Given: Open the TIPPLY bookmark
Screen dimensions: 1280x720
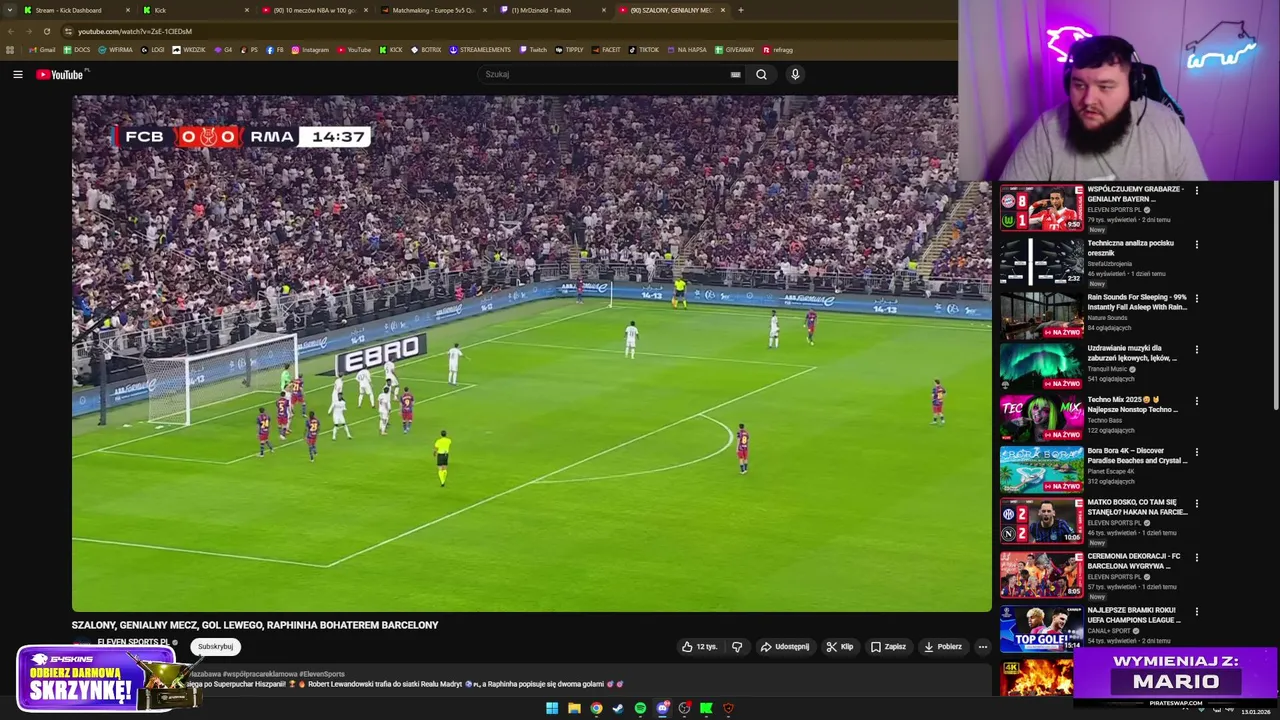Looking at the screenshot, I should pyautogui.click(x=569, y=50).
